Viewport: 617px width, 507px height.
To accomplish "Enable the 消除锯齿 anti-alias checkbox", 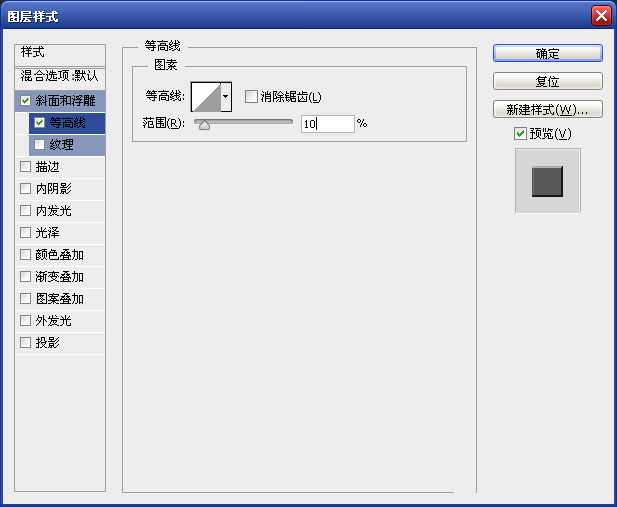I will (x=251, y=97).
